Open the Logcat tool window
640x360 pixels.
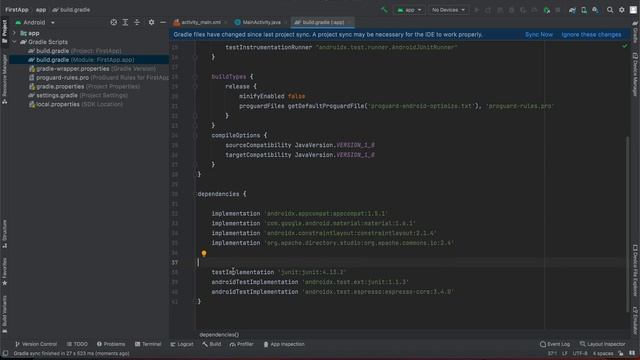[x=182, y=344]
